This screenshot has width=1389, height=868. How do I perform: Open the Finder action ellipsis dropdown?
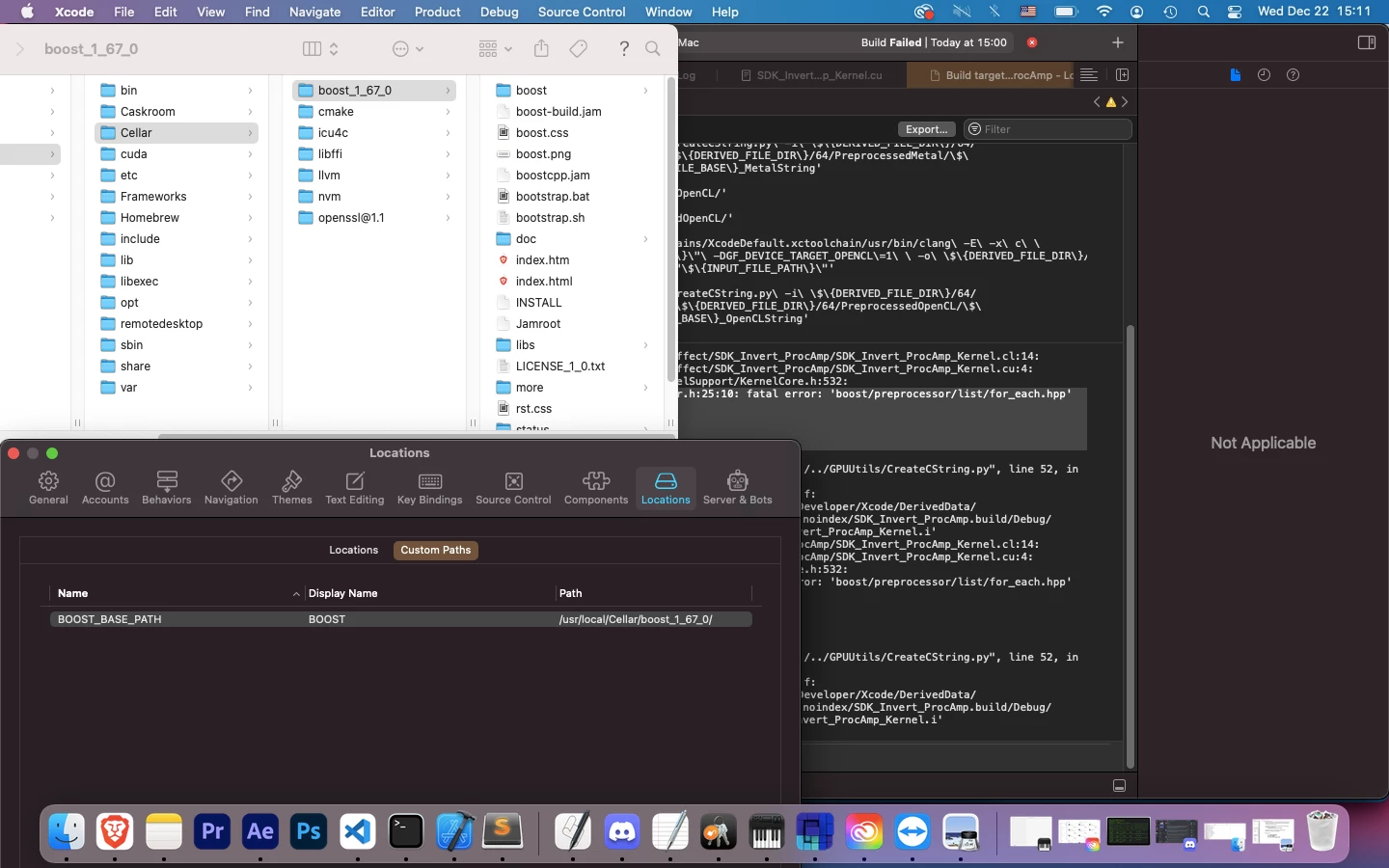pos(408,48)
